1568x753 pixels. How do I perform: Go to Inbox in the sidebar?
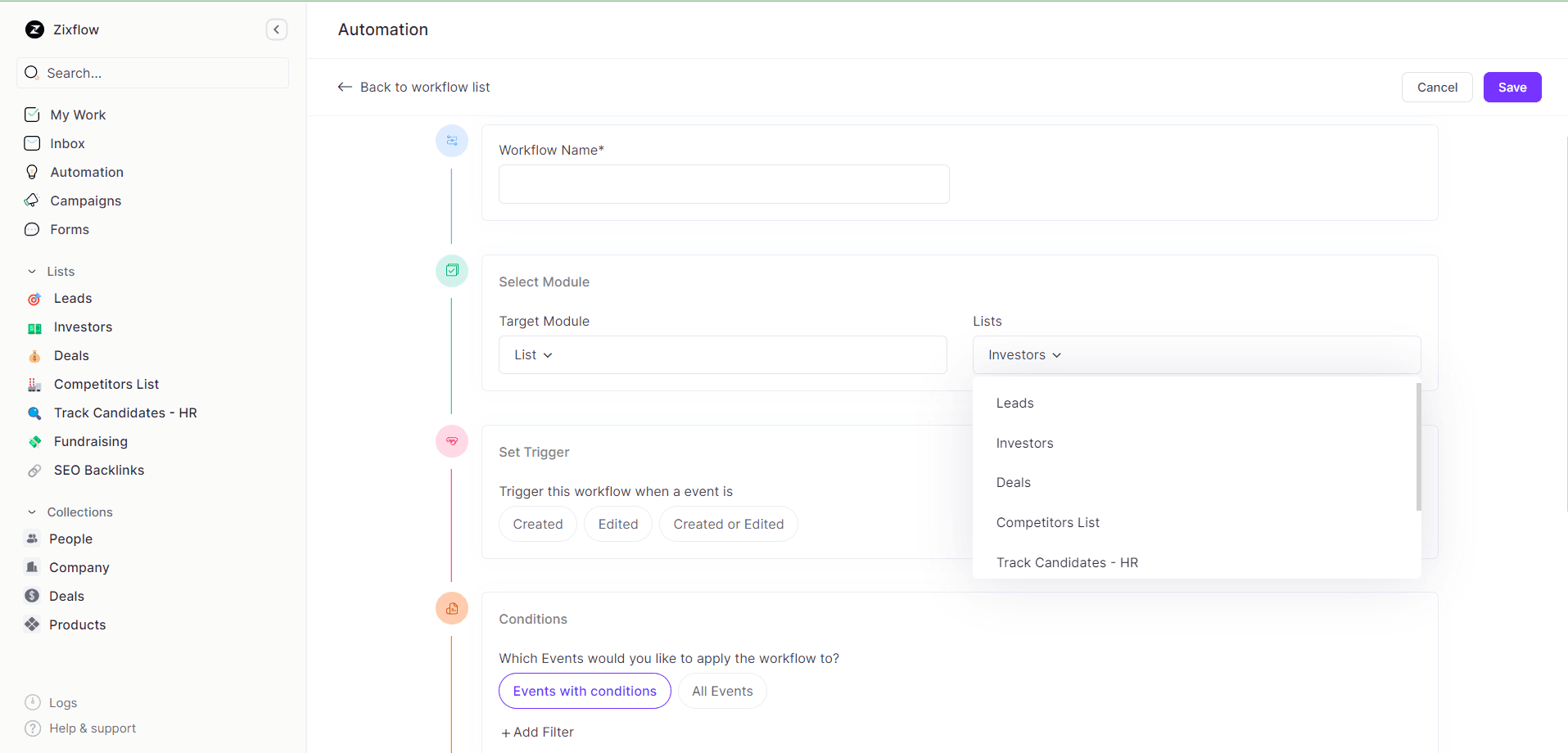(68, 143)
